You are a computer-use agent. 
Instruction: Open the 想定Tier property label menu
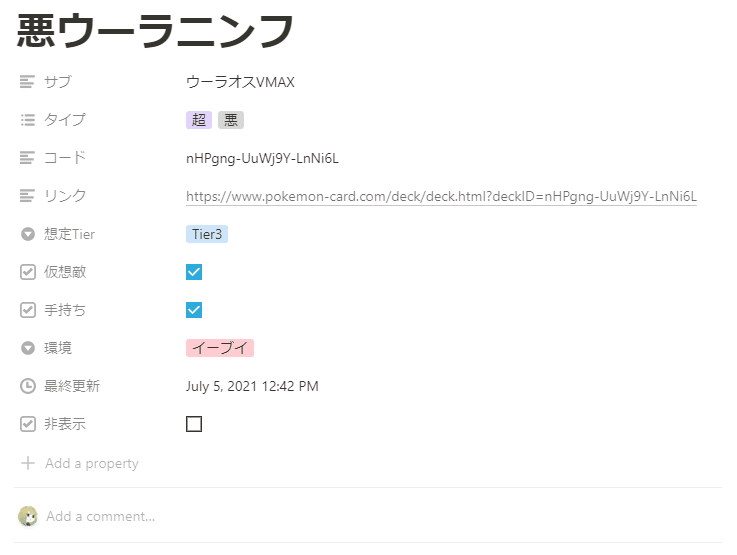click(70, 234)
